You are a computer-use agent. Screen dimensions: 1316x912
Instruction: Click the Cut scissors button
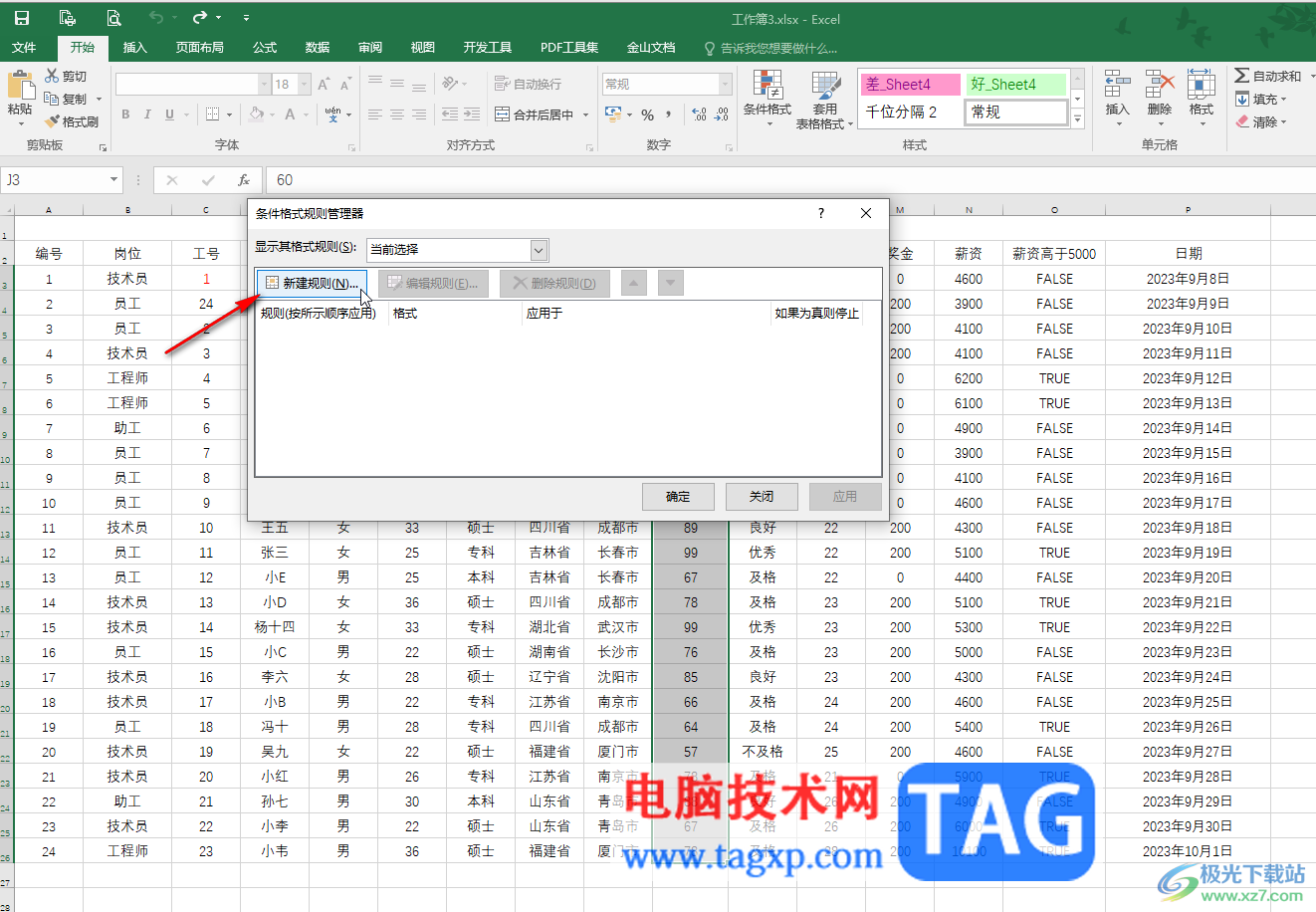coord(67,77)
